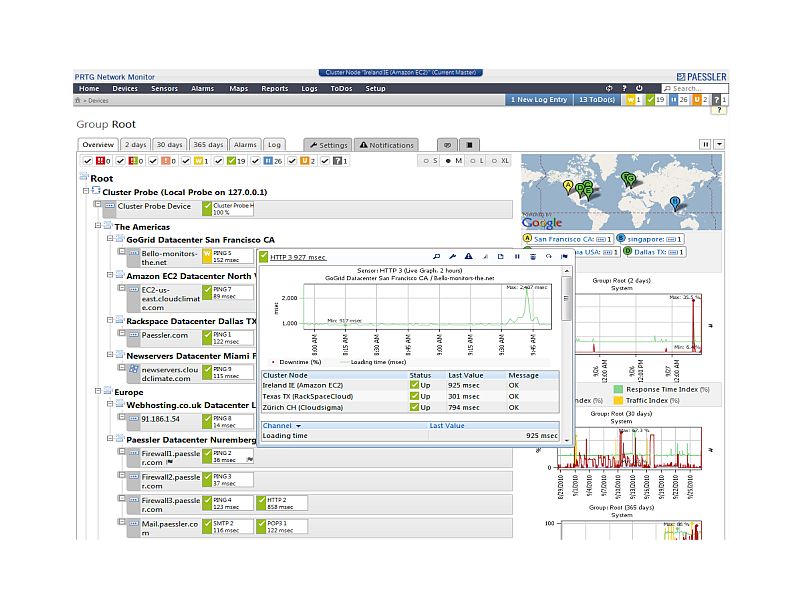
Task: Toggle the red down sensors filter checkbox
Action: click(88, 161)
